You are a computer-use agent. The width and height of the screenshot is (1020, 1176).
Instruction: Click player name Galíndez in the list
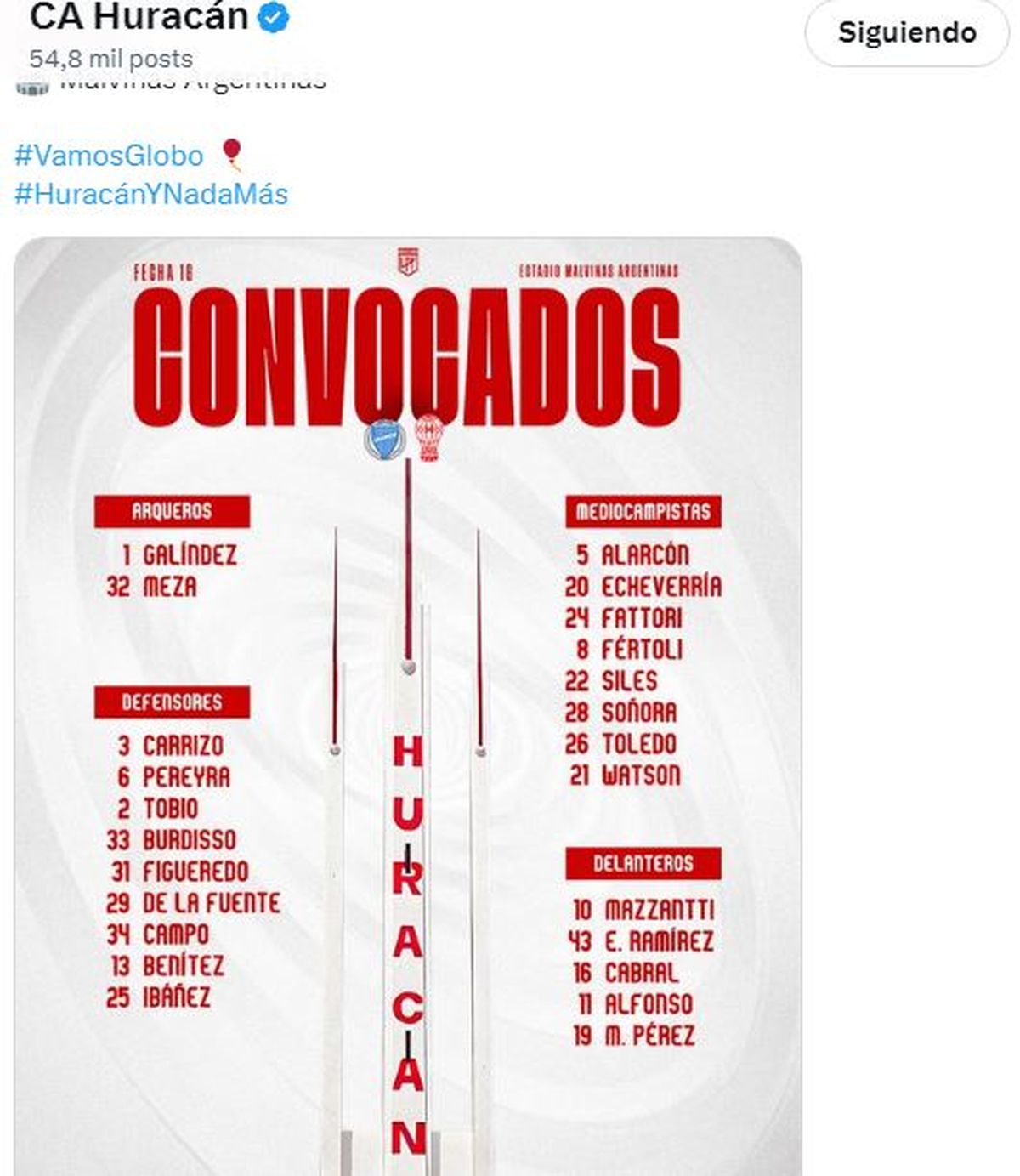190,556
